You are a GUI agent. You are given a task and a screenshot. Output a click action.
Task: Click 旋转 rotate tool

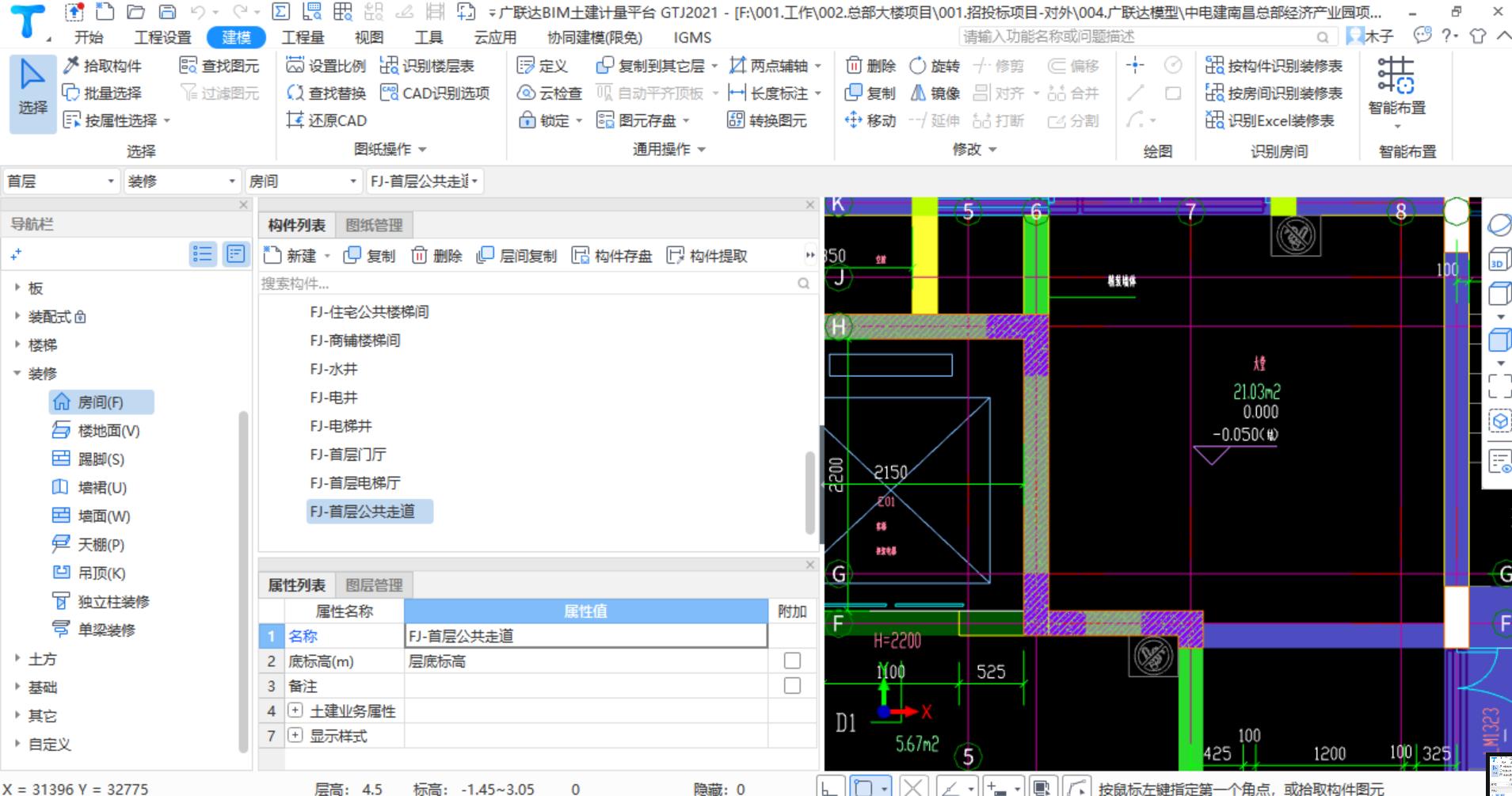coord(935,66)
